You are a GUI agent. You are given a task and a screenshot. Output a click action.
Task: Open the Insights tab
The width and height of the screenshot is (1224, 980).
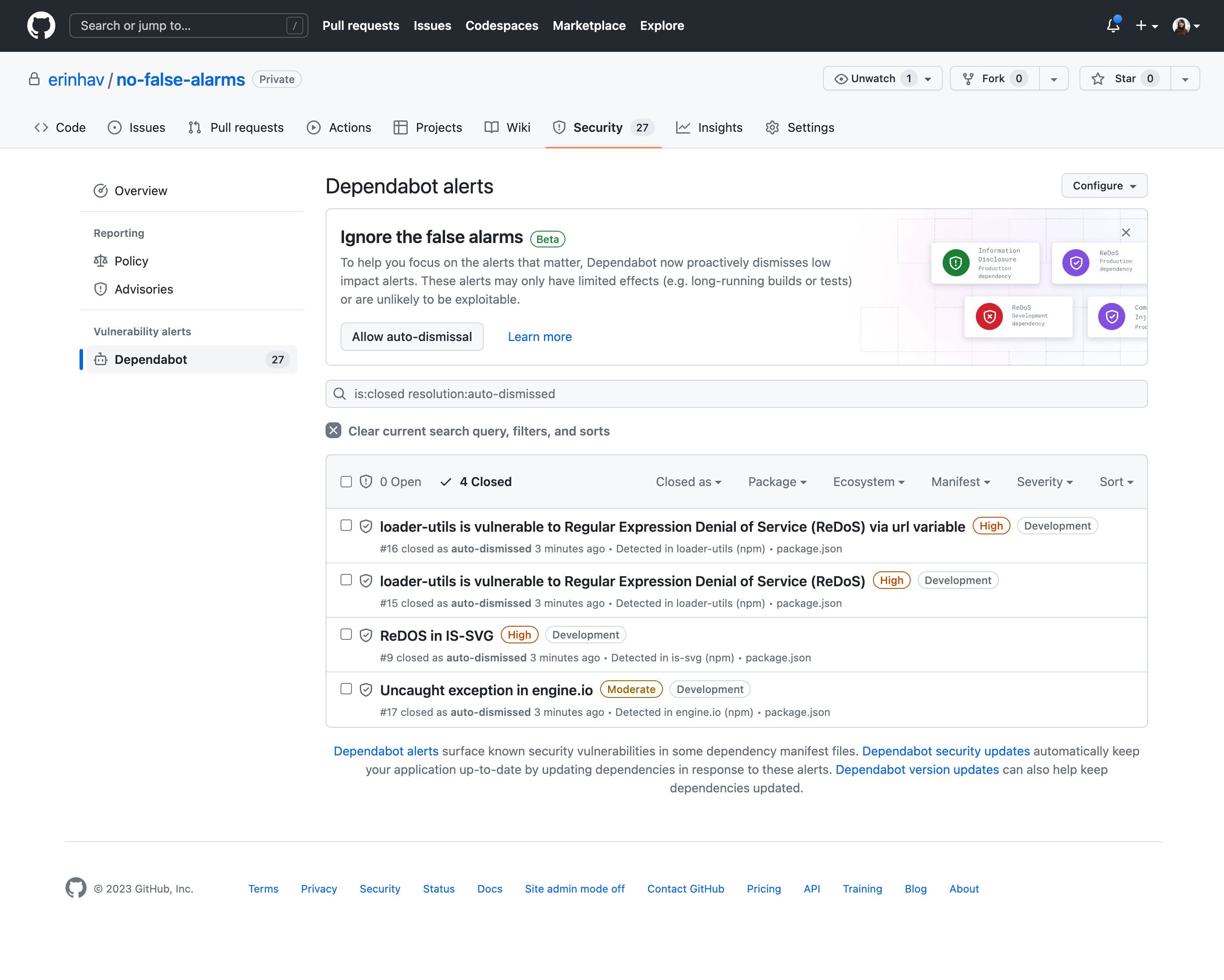pos(709,127)
